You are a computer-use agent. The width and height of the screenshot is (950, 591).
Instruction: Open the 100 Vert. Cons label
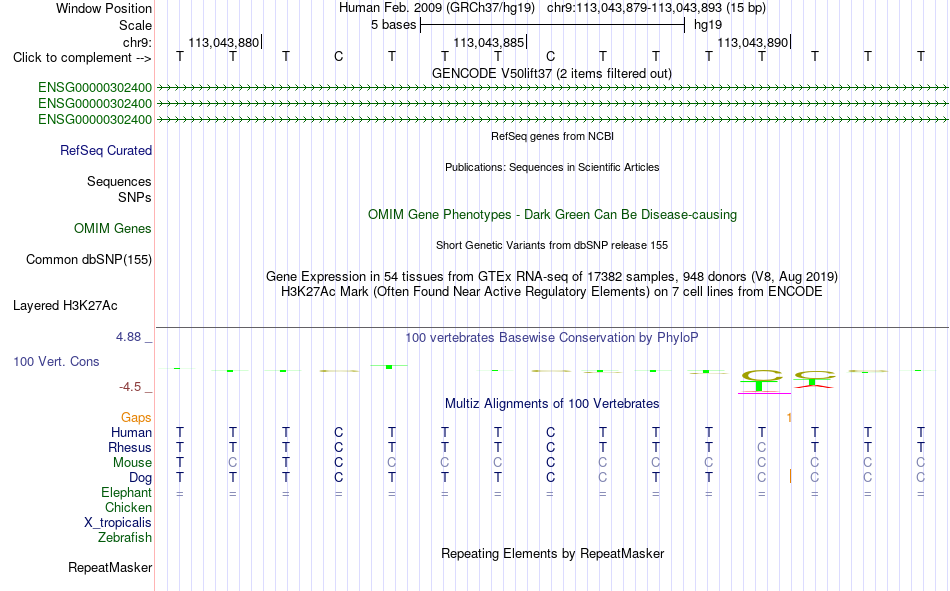point(56,361)
